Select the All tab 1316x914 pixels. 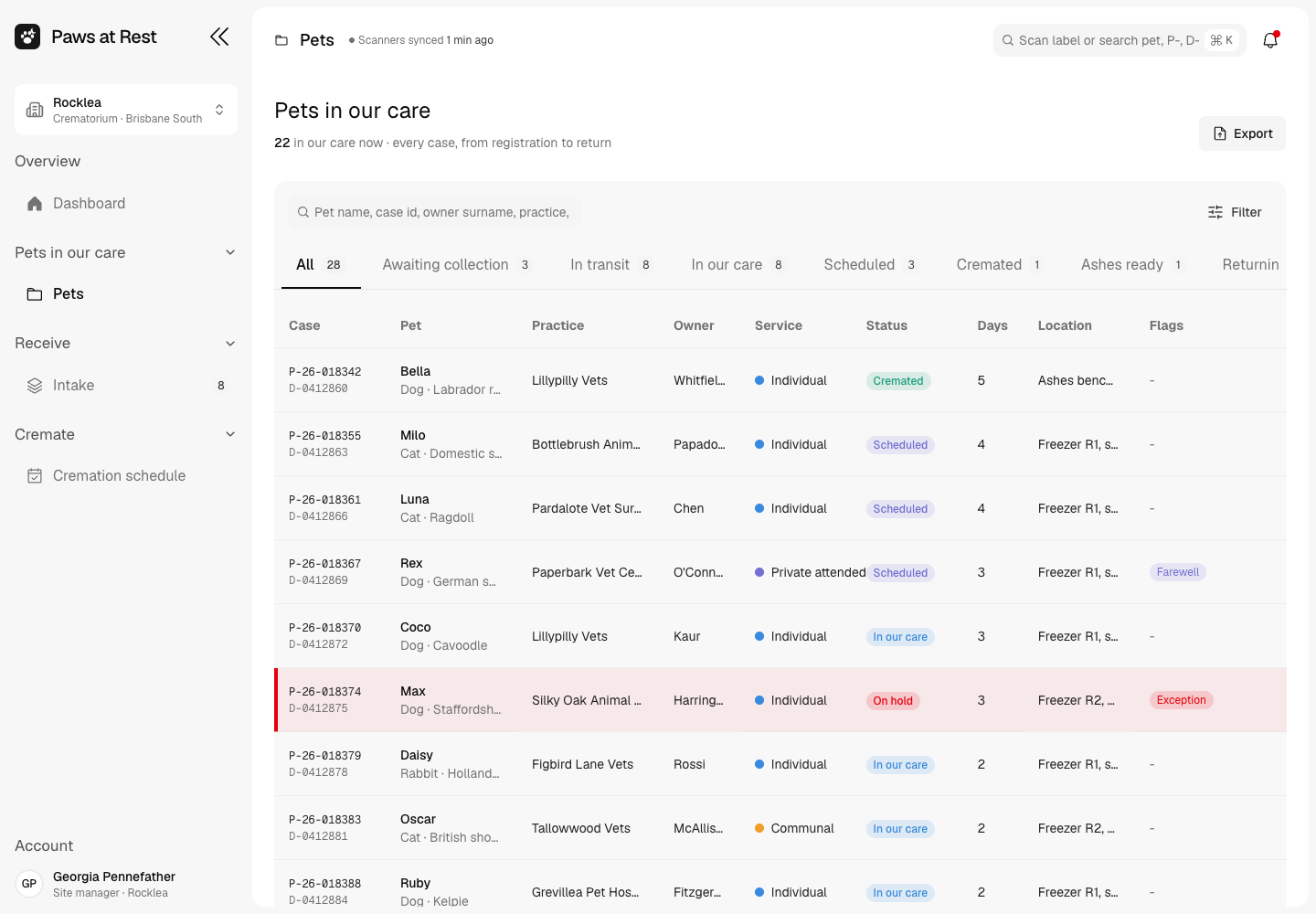(x=321, y=265)
